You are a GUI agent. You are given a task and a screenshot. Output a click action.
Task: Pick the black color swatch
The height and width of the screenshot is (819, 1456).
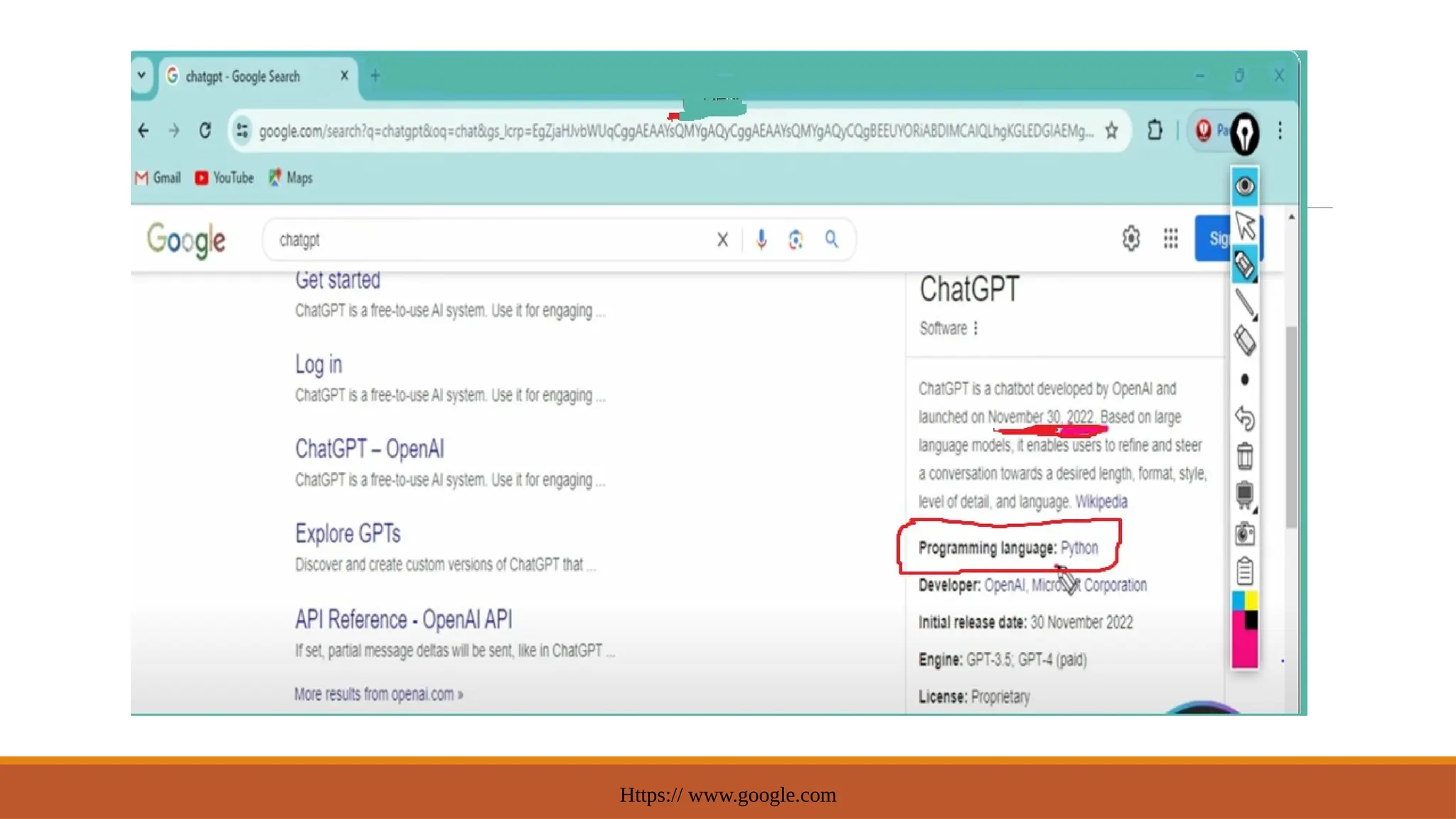pyautogui.click(x=1251, y=620)
